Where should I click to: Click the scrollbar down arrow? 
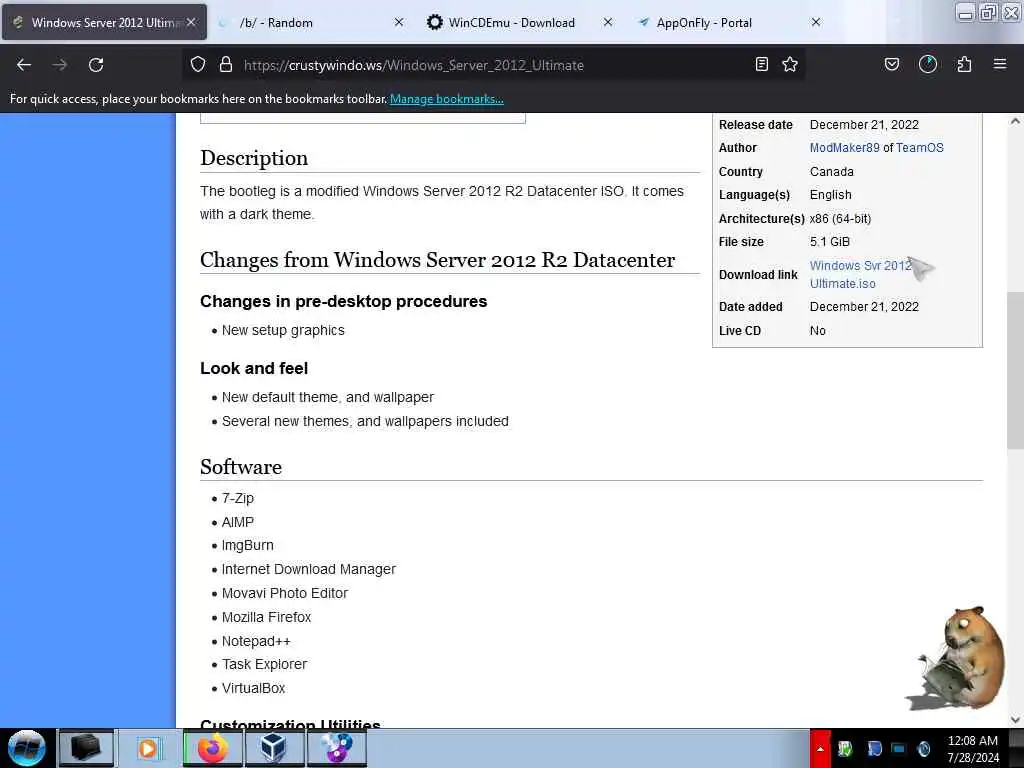point(1015,720)
